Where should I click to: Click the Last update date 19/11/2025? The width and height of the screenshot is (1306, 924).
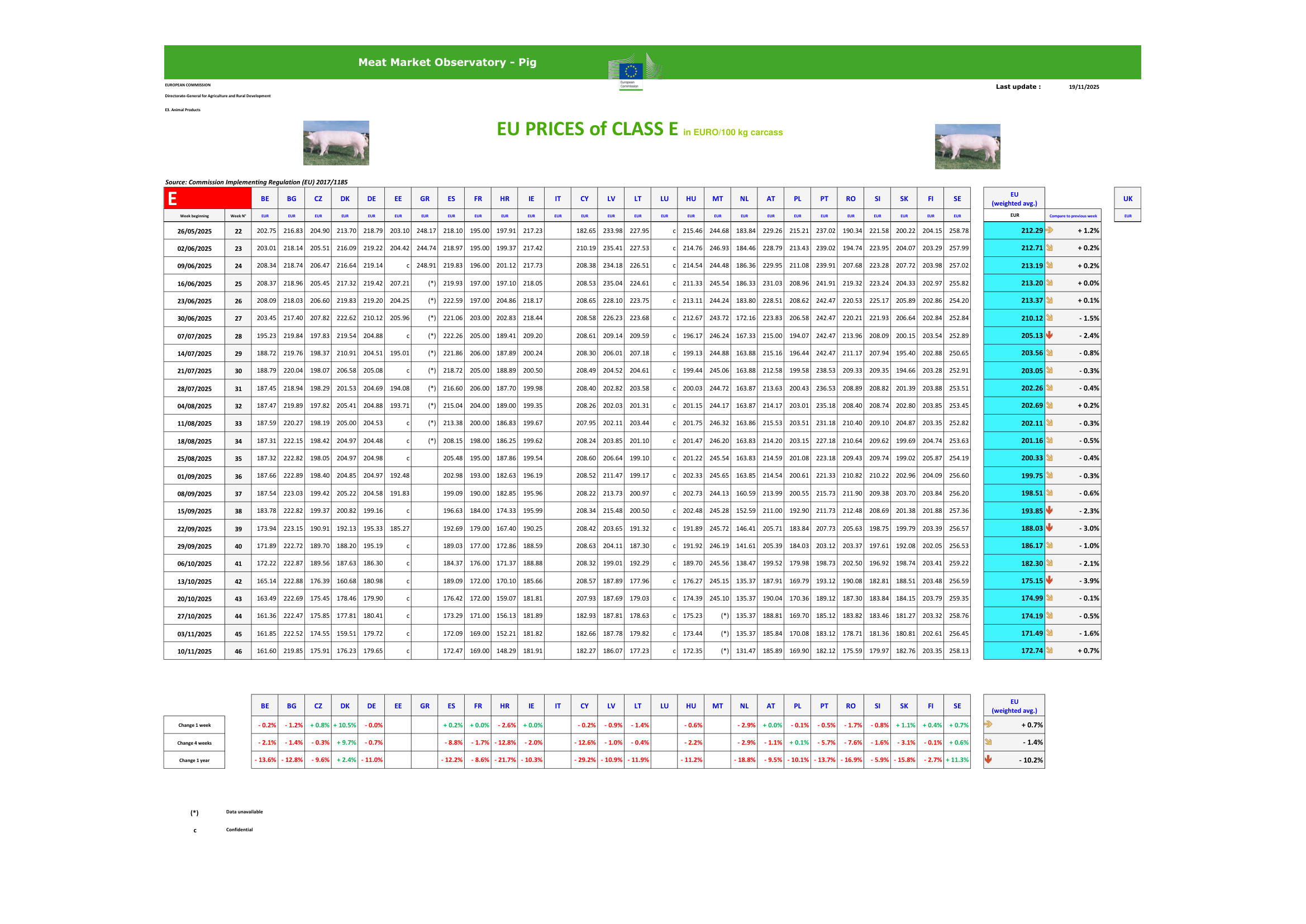(x=1084, y=87)
